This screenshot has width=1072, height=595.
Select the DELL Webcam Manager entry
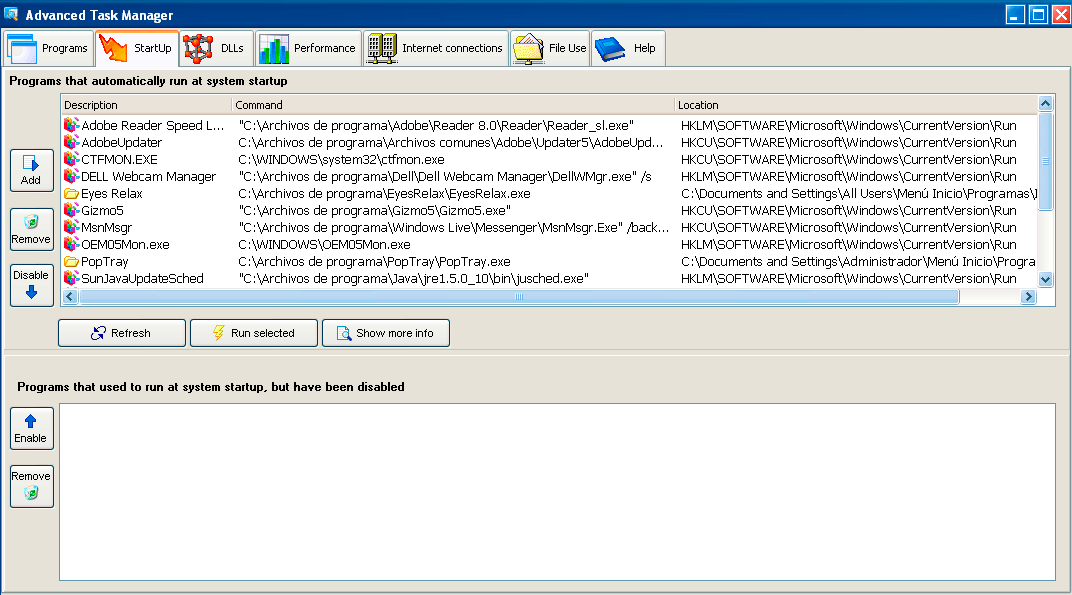[148, 176]
